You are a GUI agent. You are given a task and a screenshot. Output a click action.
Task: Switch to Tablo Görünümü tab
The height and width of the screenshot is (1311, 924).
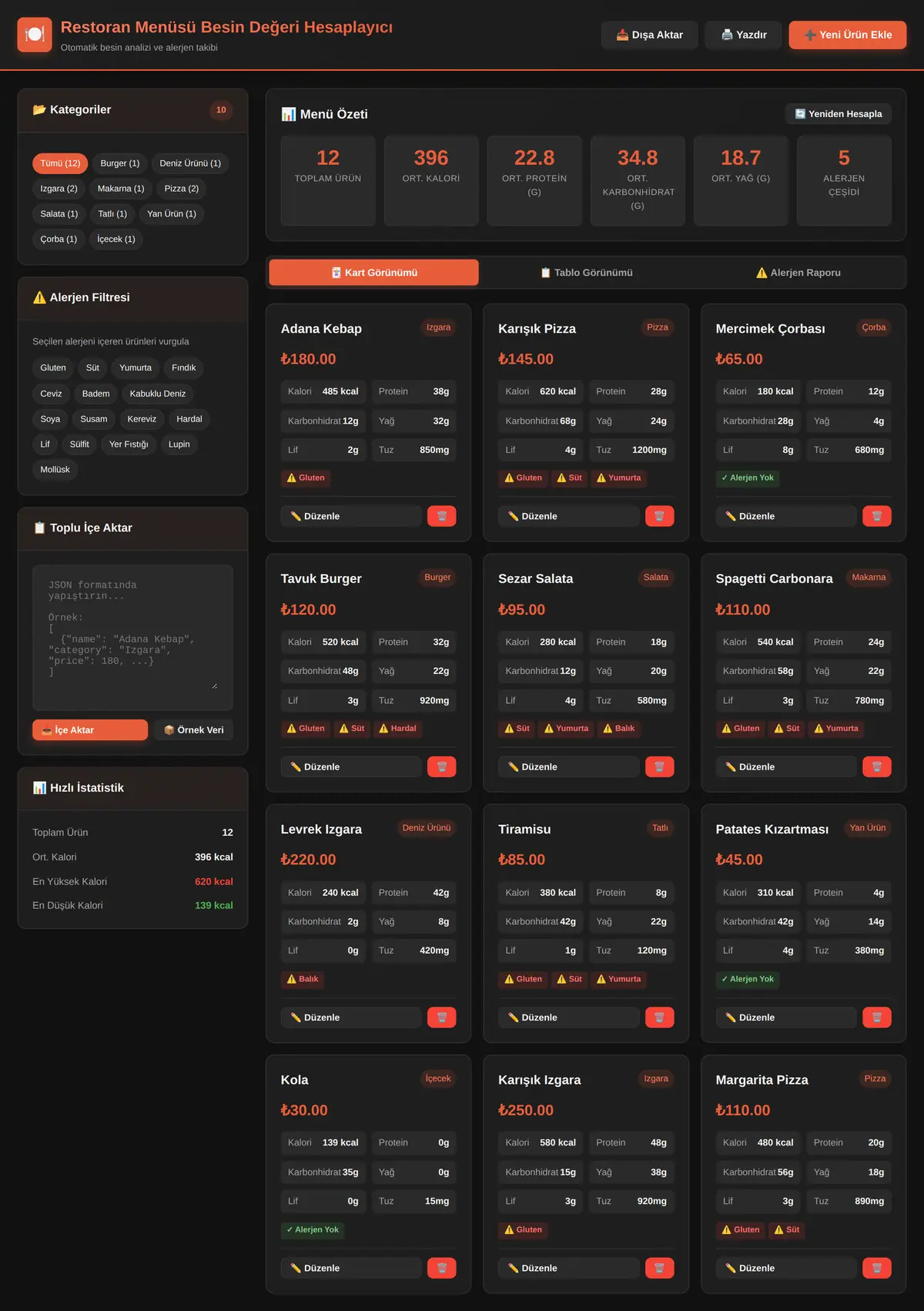[x=586, y=273]
